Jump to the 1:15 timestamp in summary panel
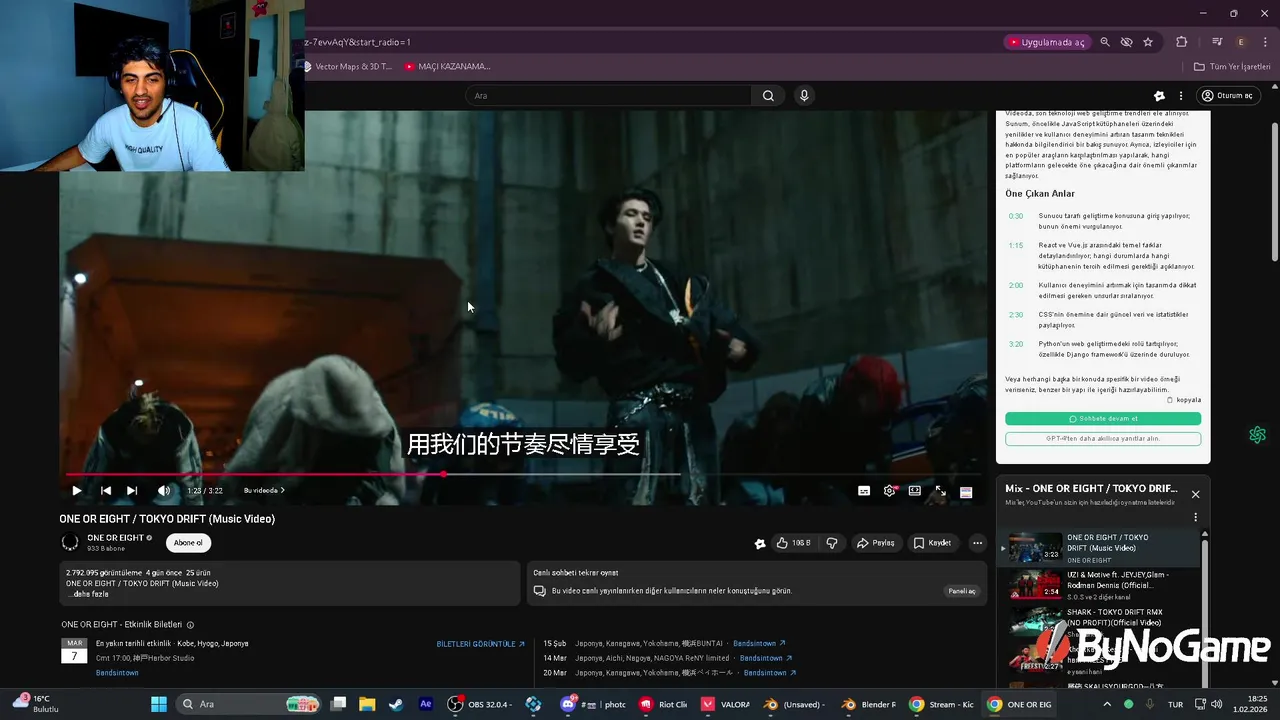 (1015, 246)
